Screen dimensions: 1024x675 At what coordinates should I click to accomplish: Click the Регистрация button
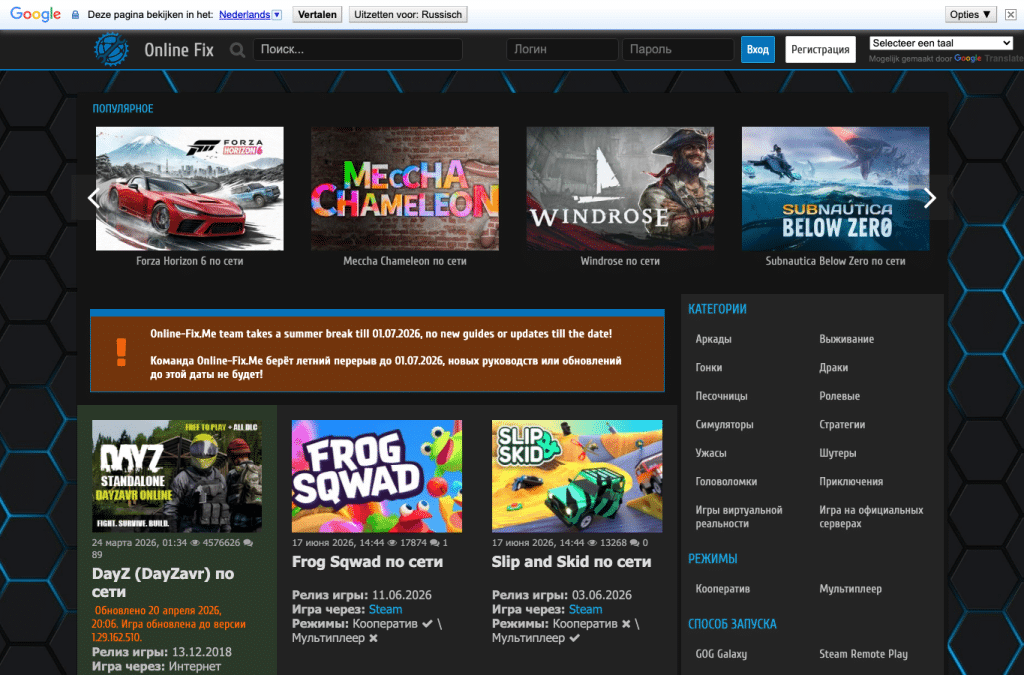[x=820, y=50]
